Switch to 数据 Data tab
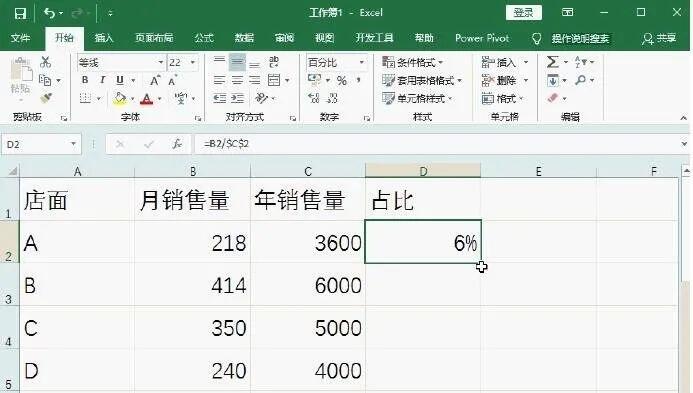693x393 pixels. point(244,38)
